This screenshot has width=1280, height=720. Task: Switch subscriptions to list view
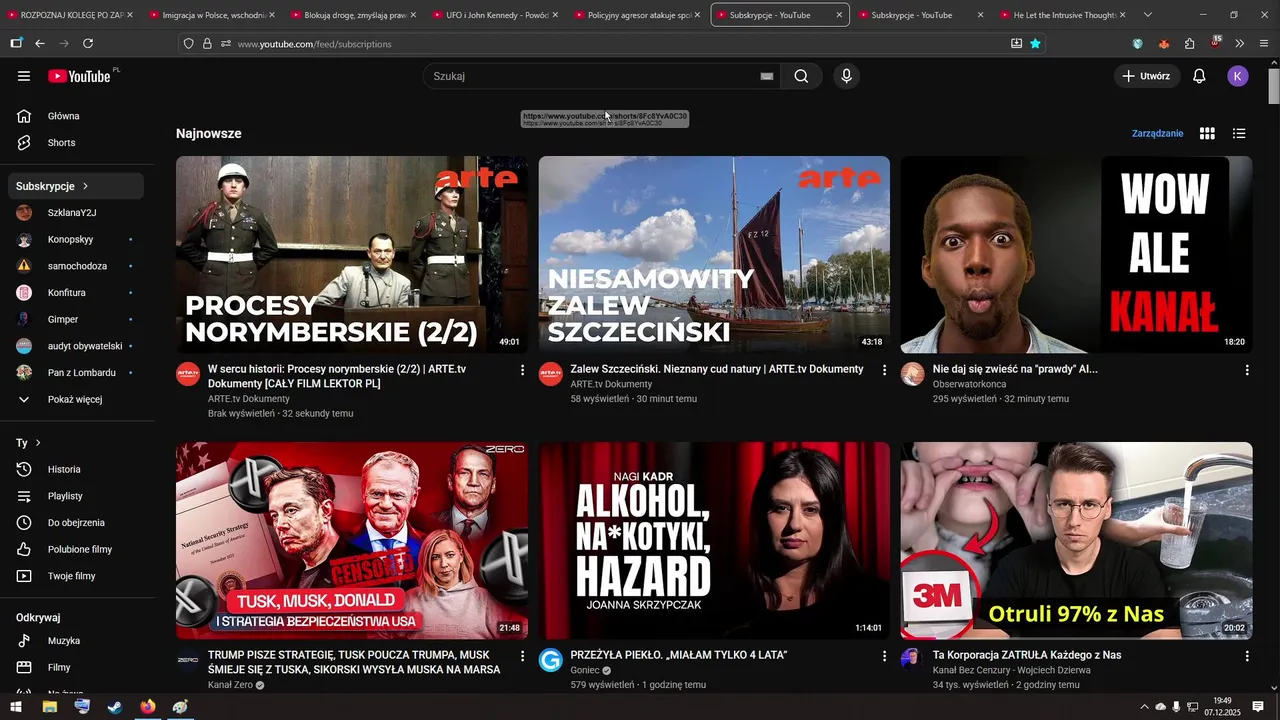pyautogui.click(x=1239, y=133)
